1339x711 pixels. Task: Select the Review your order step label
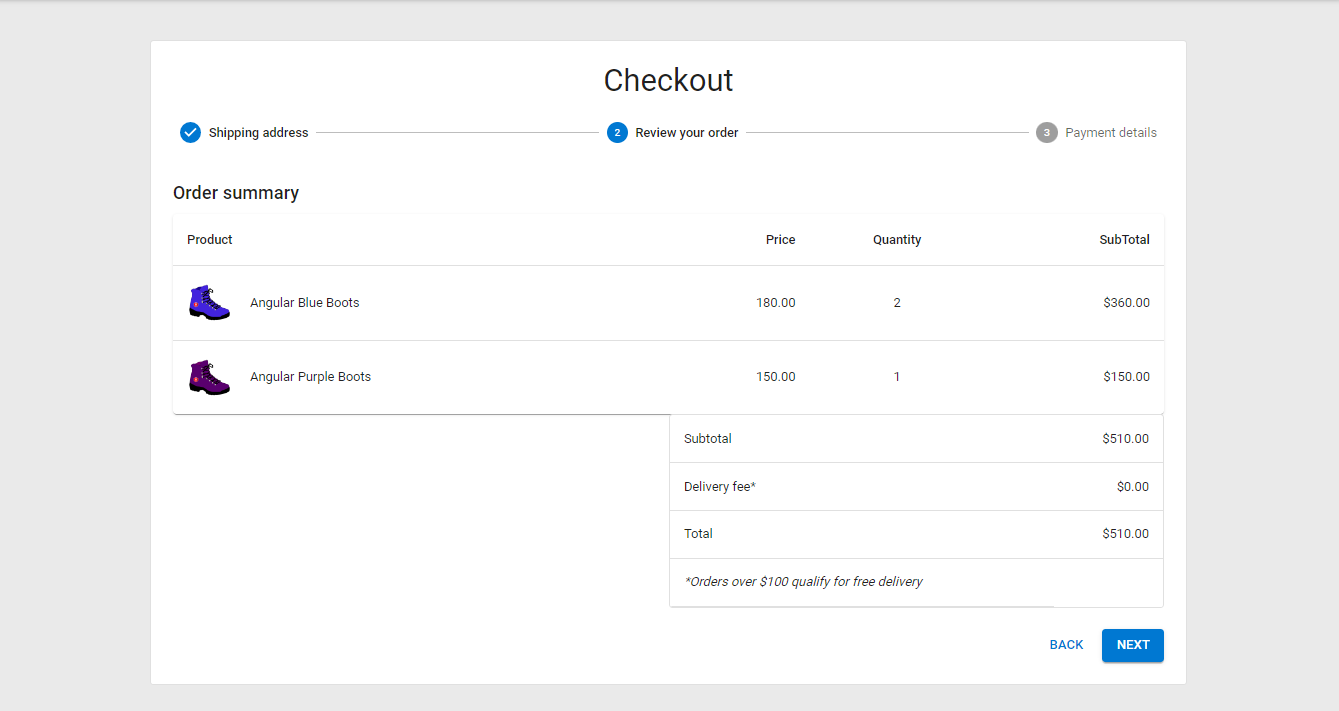click(687, 133)
